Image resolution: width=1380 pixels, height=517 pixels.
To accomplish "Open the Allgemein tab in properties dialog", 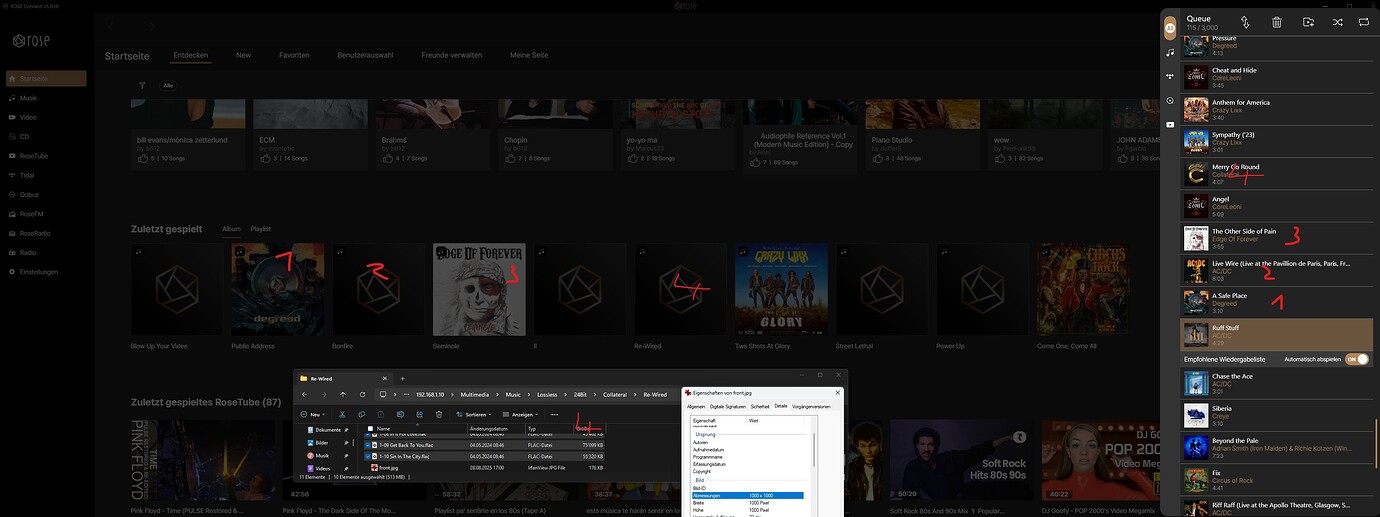I will [x=696, y=406].
